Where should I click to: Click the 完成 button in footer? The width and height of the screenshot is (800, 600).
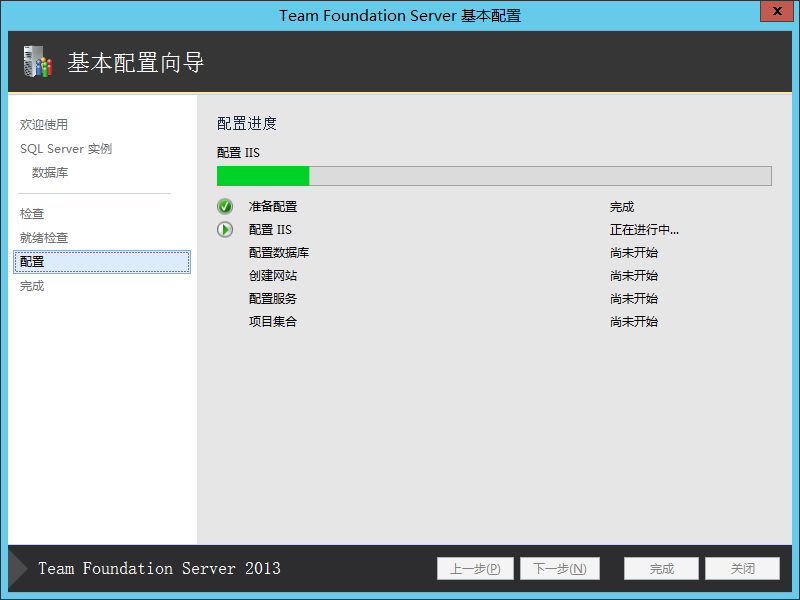(x=661, y=568)
